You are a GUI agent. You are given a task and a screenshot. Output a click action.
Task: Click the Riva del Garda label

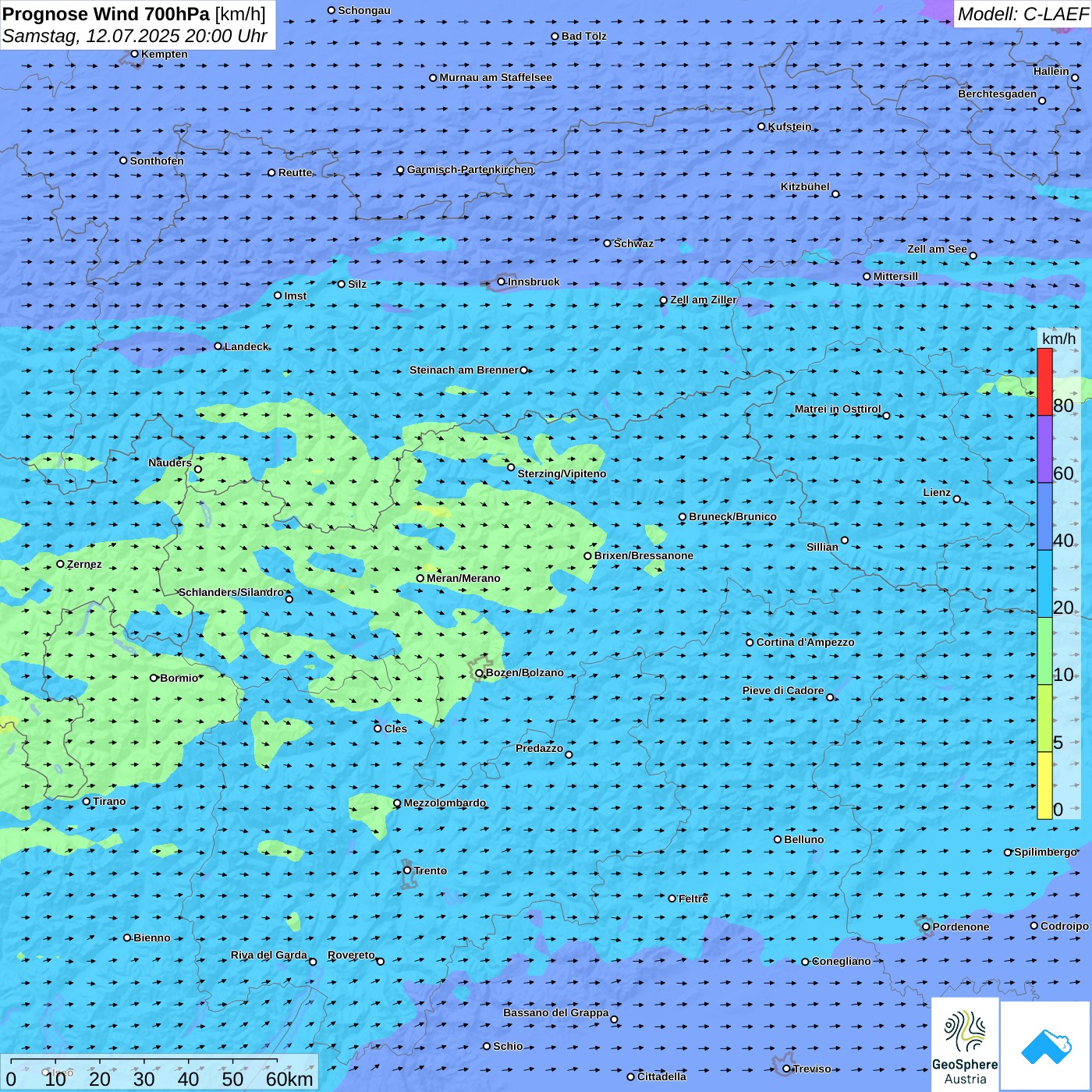tap(268, 955)
